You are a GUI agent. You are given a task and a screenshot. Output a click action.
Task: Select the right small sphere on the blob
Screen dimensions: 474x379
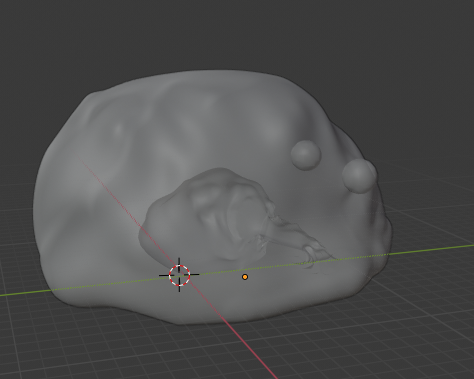pyautogui.click(x=359, y=176)
